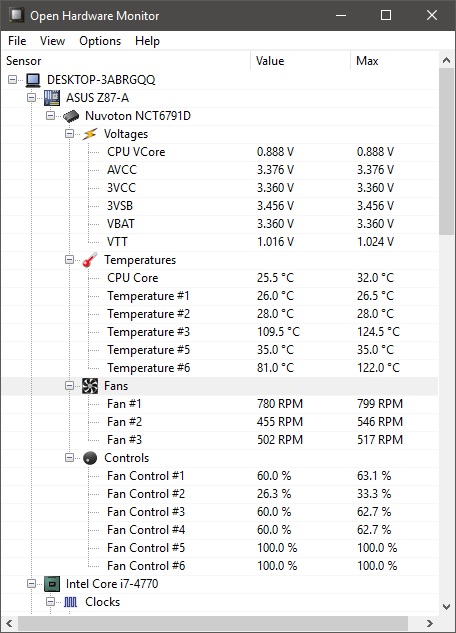Open the View menu

[52, 41]
